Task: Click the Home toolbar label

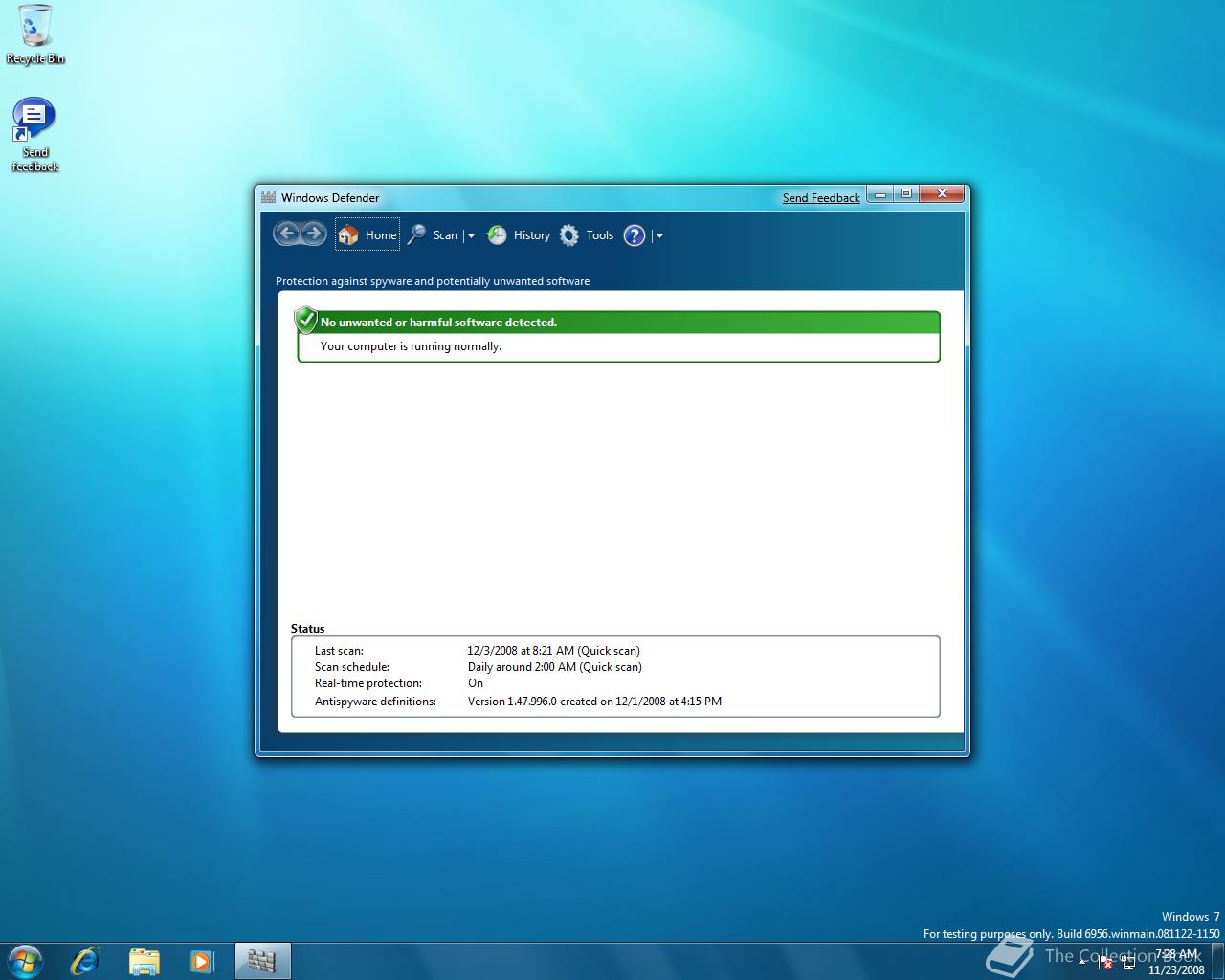Action: [381, 235]
